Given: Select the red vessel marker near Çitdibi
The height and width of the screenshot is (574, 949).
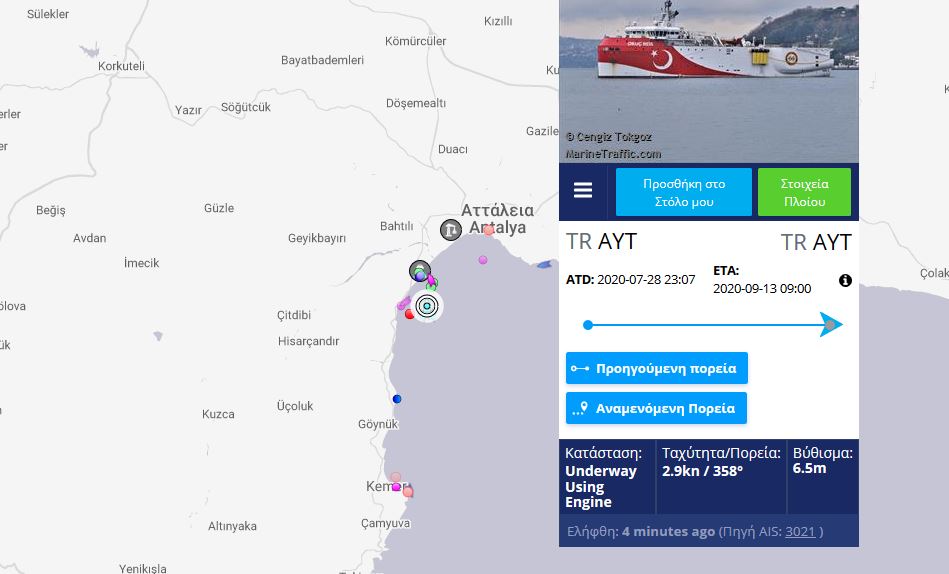Looking at the screenshot, I should click(410, 314).
